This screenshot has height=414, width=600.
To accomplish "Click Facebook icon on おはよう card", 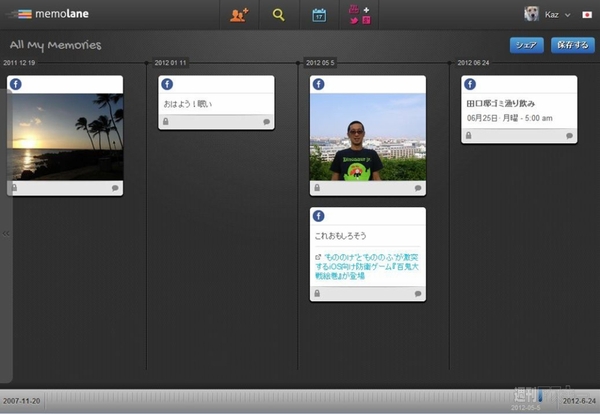I will (167, 84).
